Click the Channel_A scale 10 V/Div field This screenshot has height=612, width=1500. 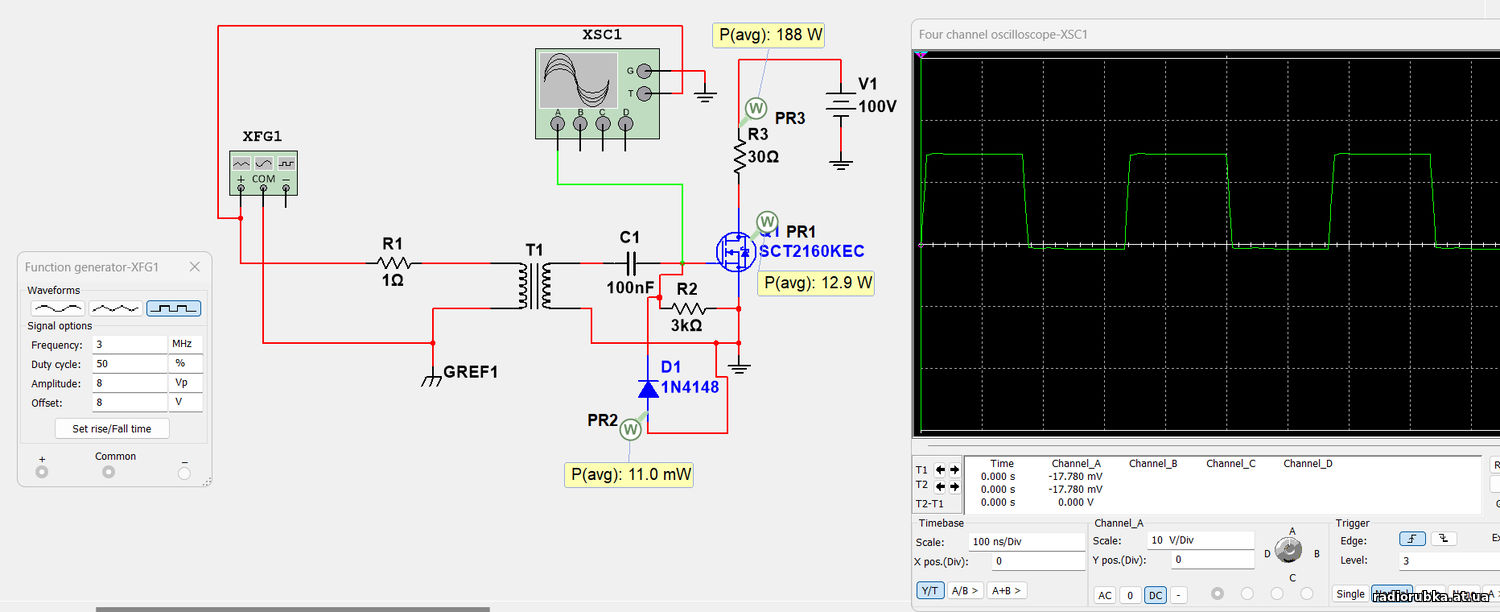pos(1199,540)
